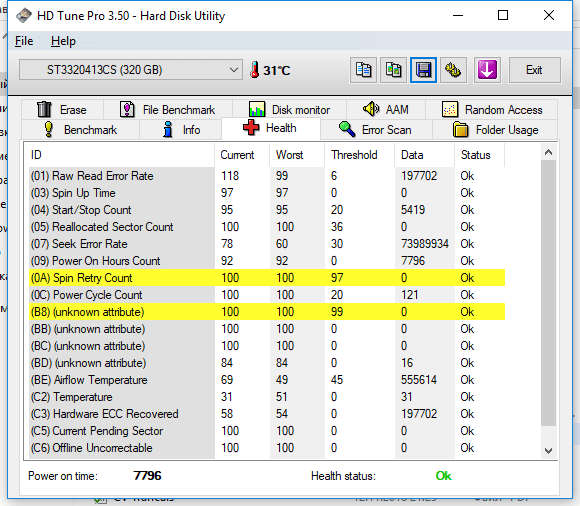Click the purple down-arrow icon
Viewport: 580px width, 506px height.
487,70
